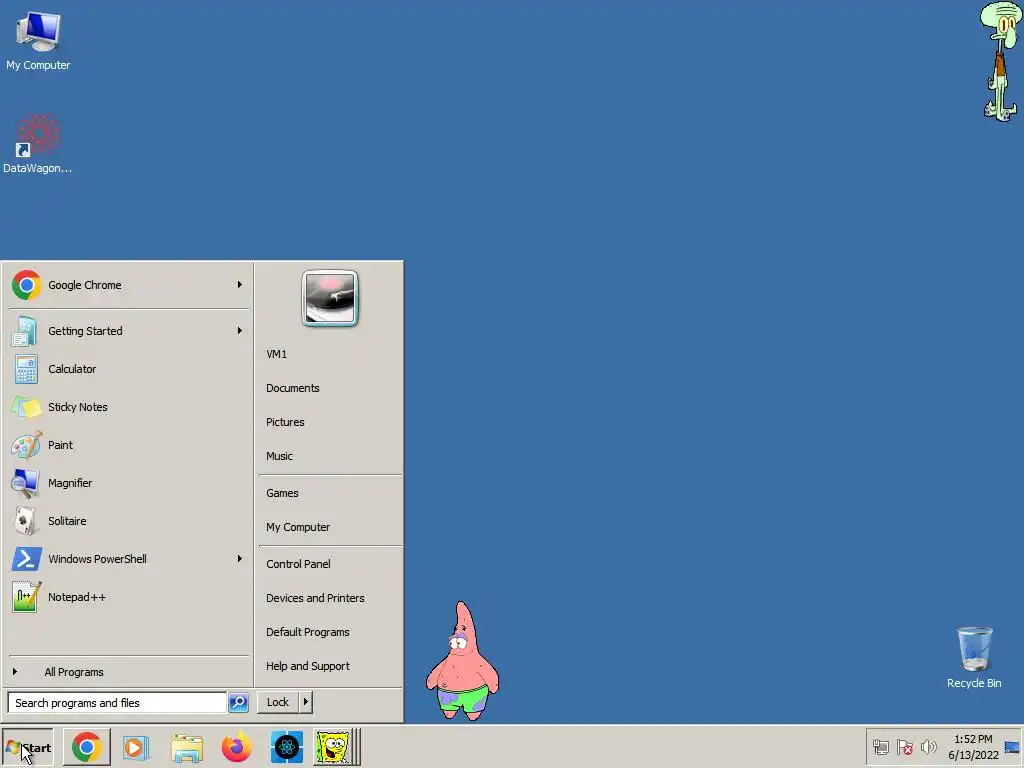Screen dimensions: 1024x768
Task: Open Music from Start menu
Action: pyautogui.click(x=280, y=456)
